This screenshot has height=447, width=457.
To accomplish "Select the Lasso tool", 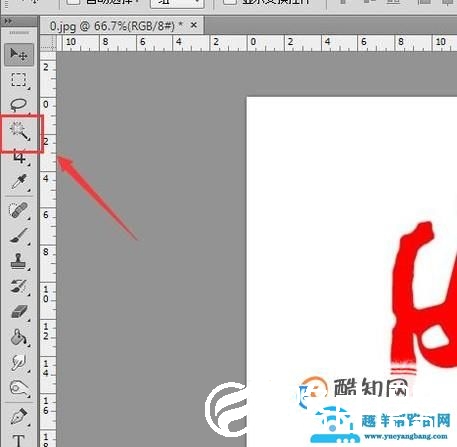I will [19, 105].
